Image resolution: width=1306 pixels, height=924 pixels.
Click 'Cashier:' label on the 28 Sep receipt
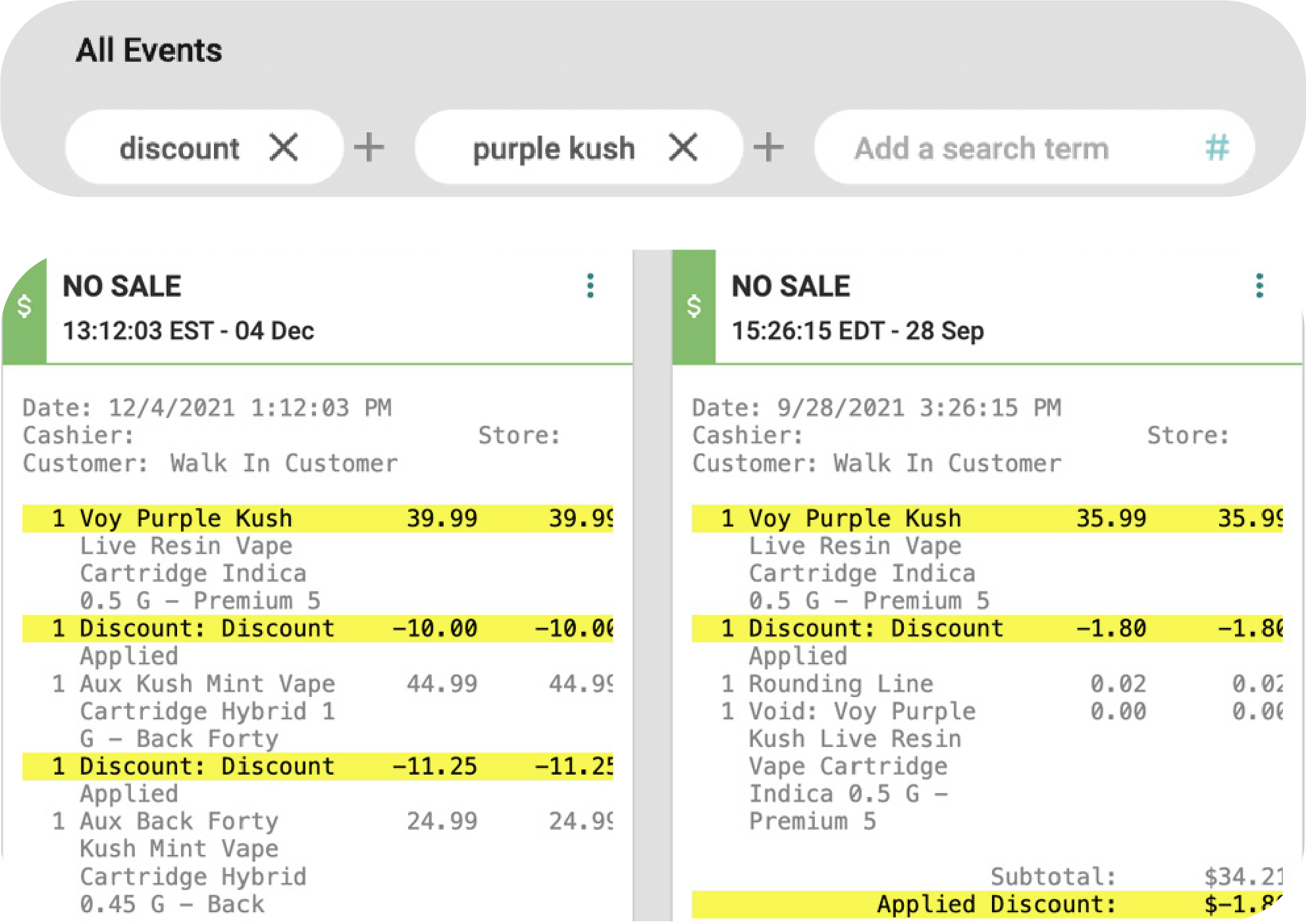(x=748, y=435)
